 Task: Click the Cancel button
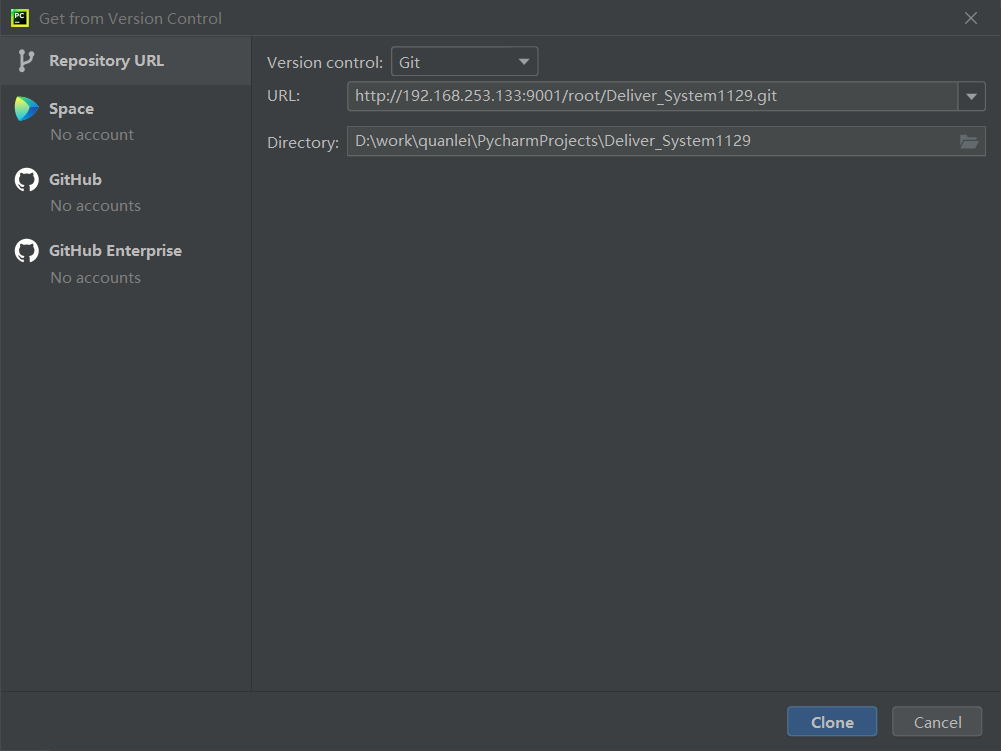click(937, 722)
